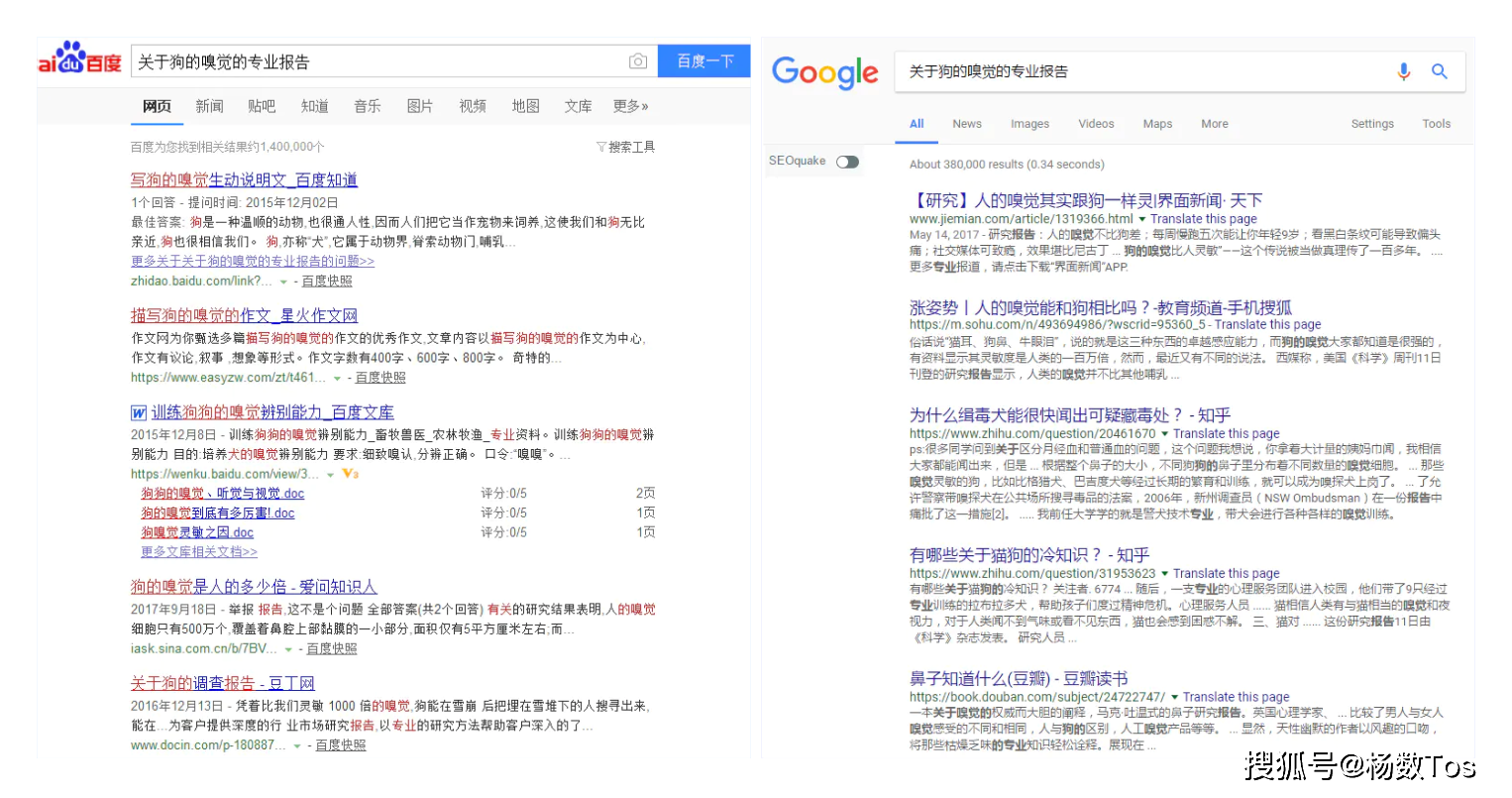Click the V3 badge beside wenku.baidu.com result
Screen dimensions: 1512x798
350,474
